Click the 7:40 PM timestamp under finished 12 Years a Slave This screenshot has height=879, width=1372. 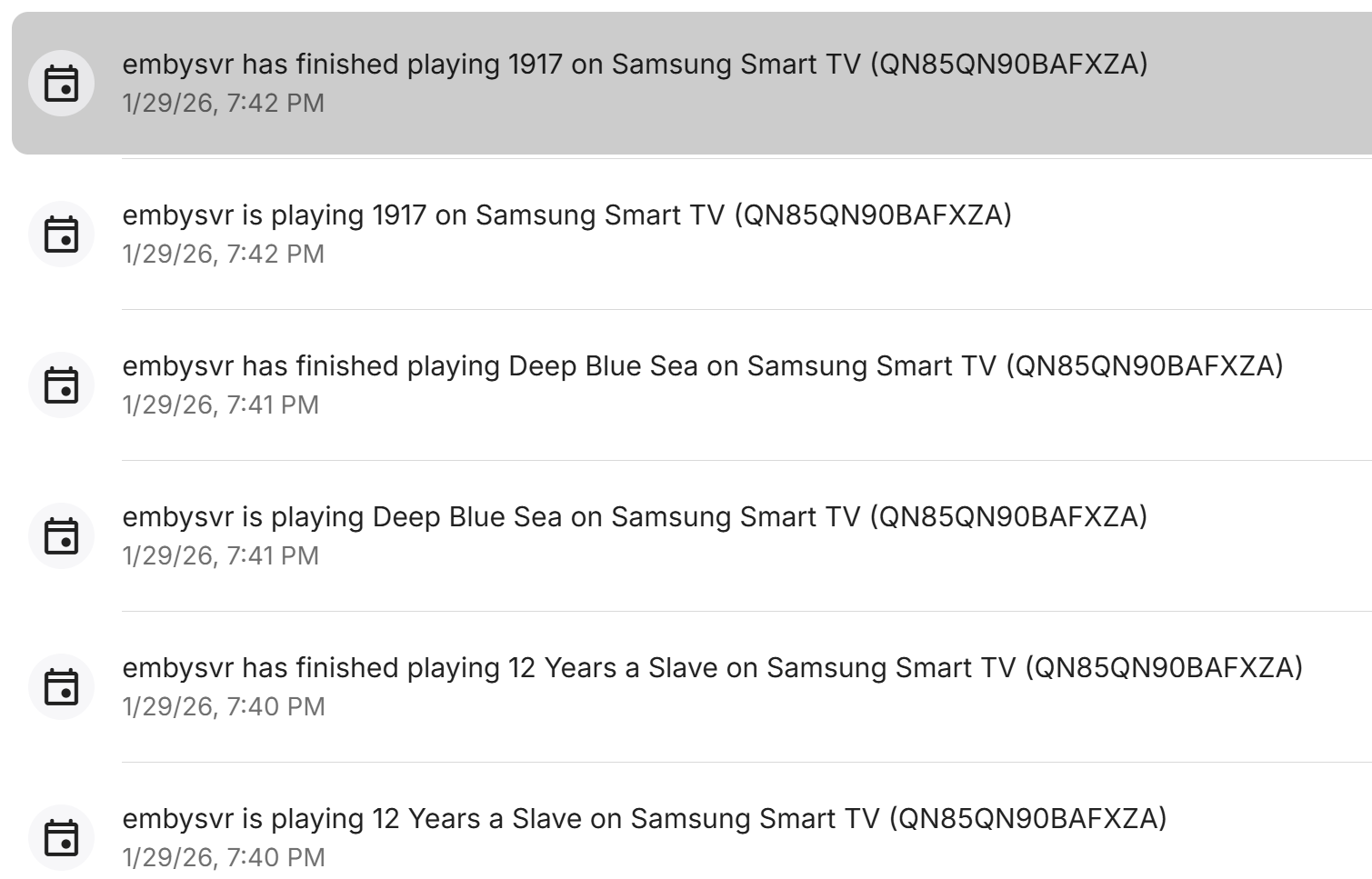click(224, 707)
